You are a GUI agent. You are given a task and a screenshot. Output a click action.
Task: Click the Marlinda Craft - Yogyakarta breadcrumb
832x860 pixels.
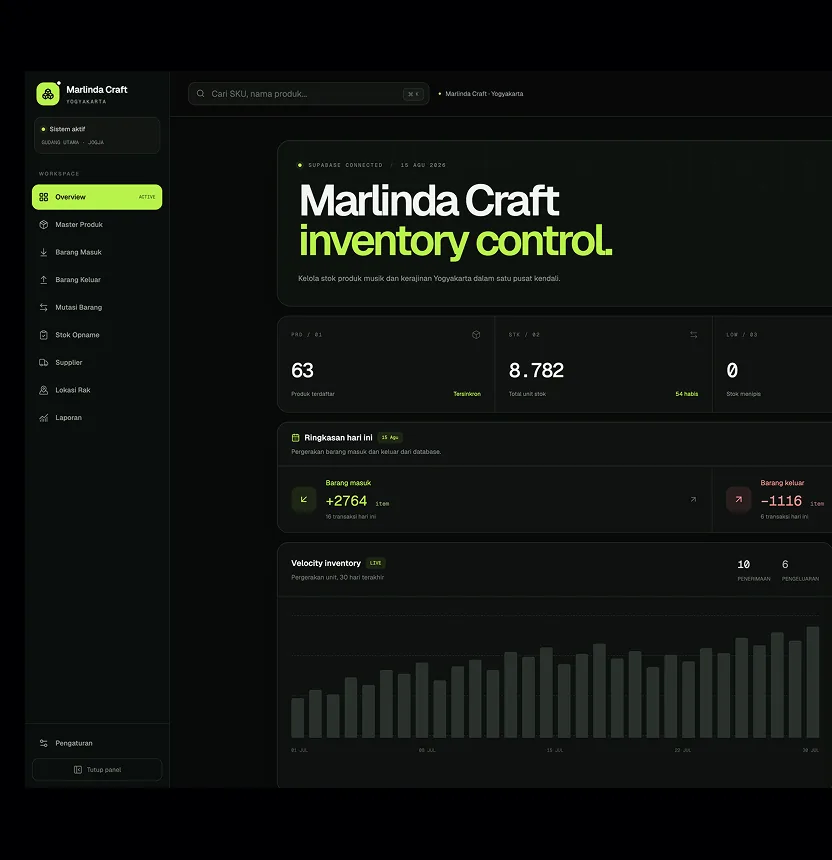click(x=484, y=94)
